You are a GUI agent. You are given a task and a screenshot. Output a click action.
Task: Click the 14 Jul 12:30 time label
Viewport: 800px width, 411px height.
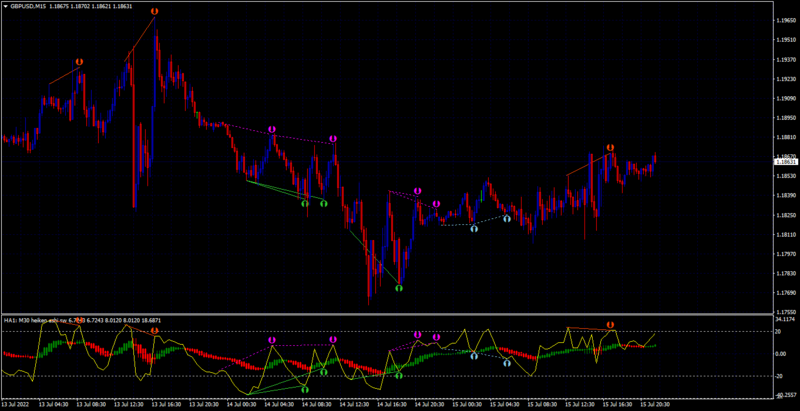click(x=355, y=403)
